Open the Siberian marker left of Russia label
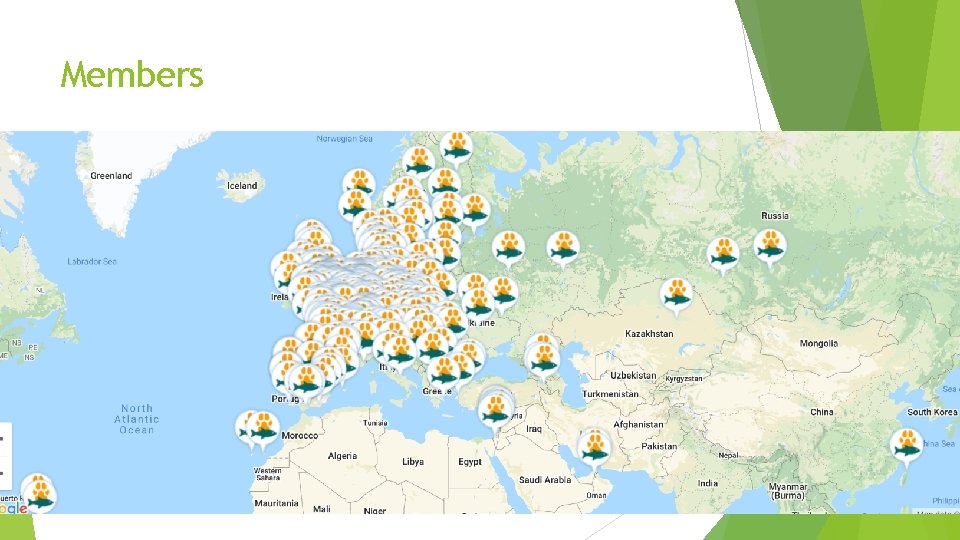Viewport: 960px width, 540px height. coord(723,255)
